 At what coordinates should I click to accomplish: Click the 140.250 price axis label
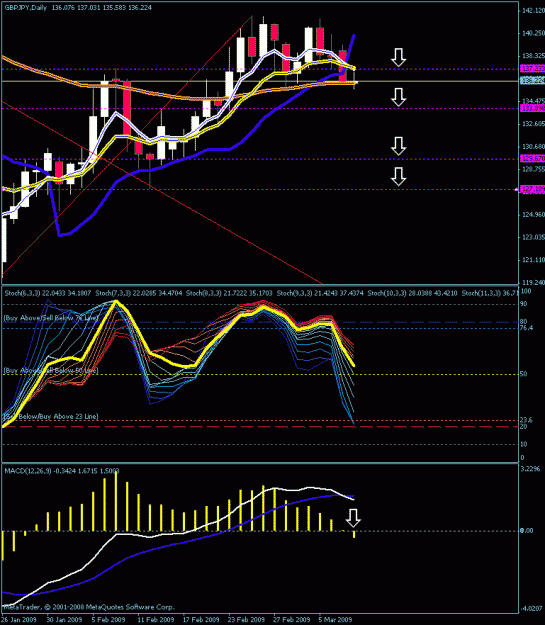(x=533, y=33)
